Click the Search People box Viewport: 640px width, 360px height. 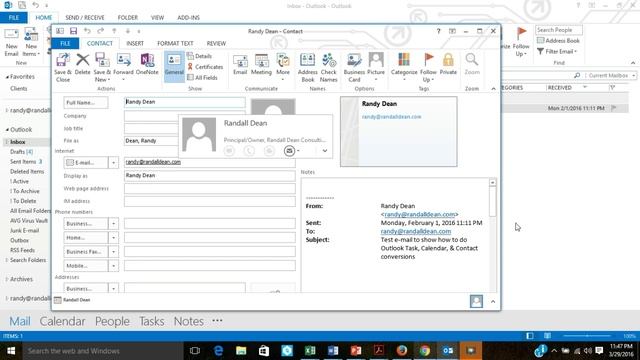coord(559,30)
